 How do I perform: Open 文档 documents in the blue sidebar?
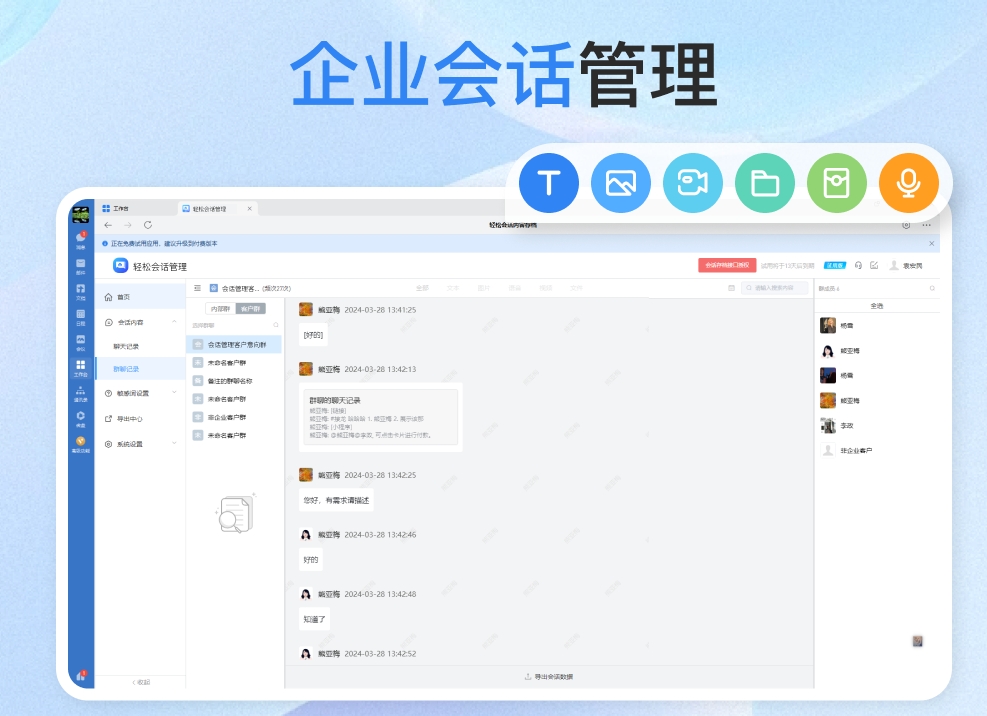pos(81,292)
